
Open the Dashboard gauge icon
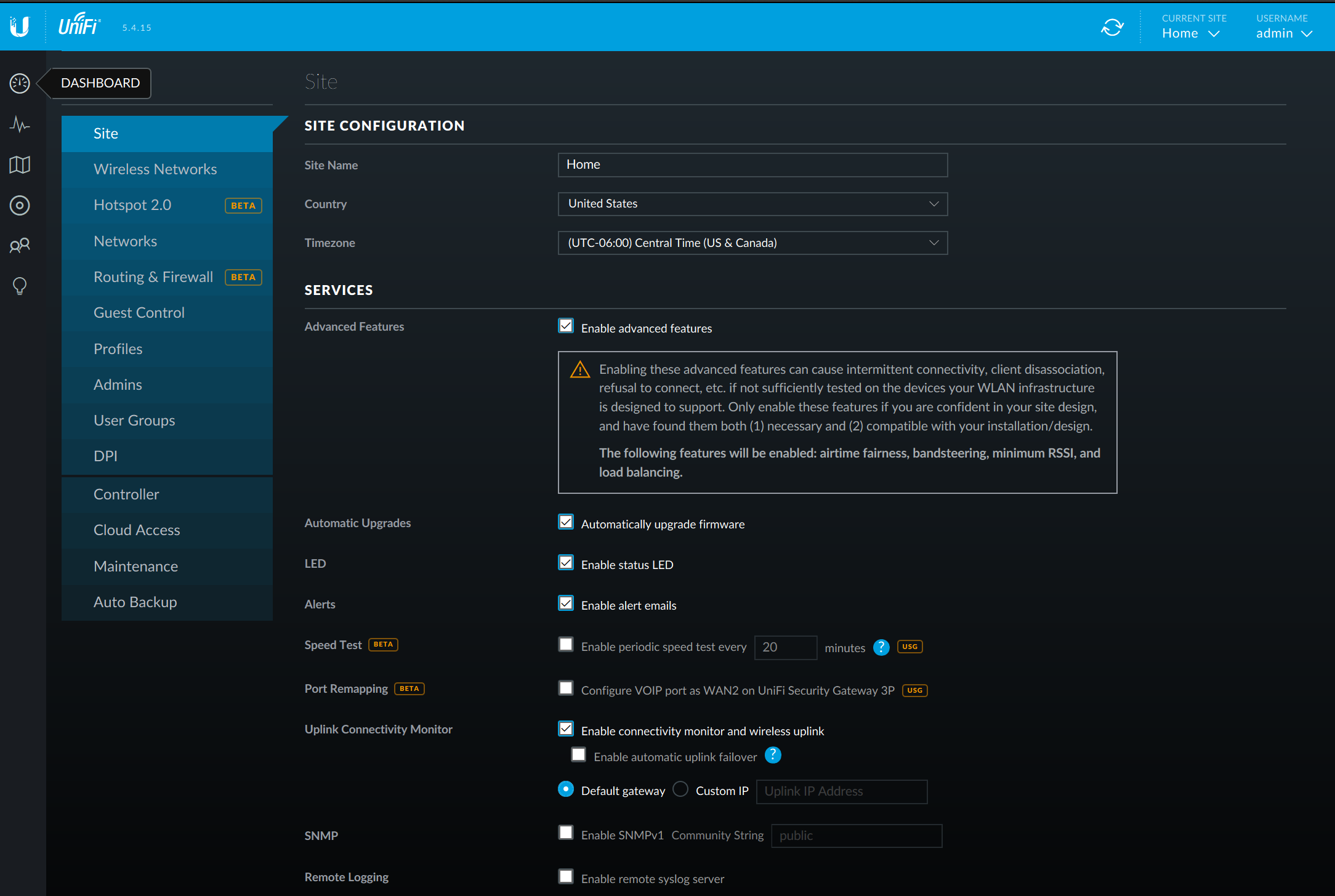[x=20, y=83]
